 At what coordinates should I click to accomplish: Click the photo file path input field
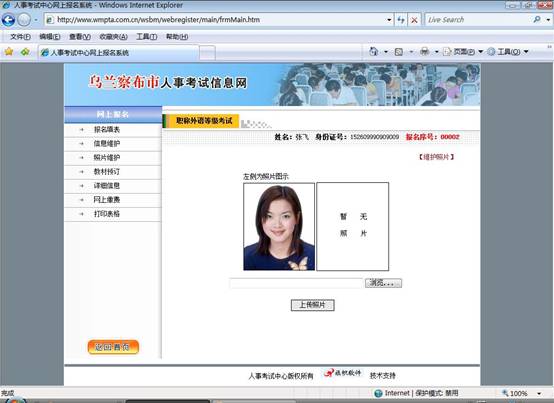click(296, 283)
